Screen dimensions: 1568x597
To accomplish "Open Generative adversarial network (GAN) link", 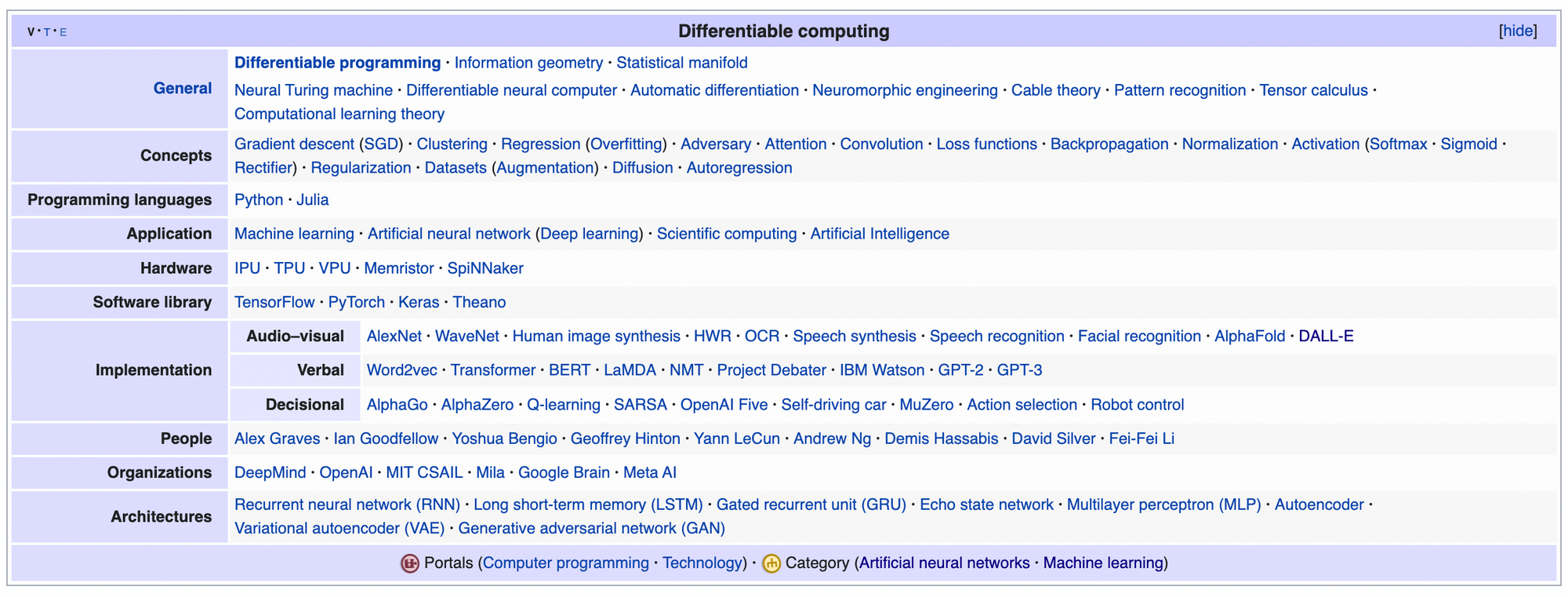I will pyautogui.click(x=591, y=529).
